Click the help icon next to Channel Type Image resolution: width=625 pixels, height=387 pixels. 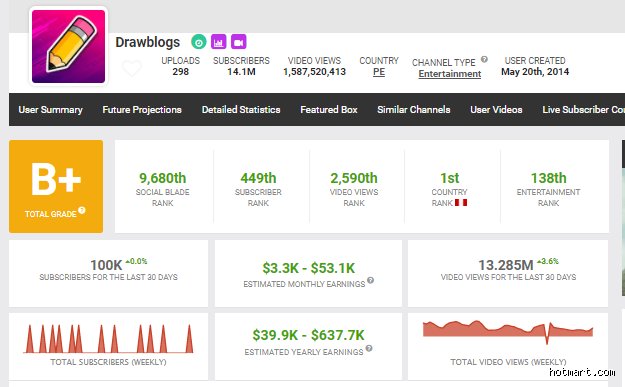484,59
